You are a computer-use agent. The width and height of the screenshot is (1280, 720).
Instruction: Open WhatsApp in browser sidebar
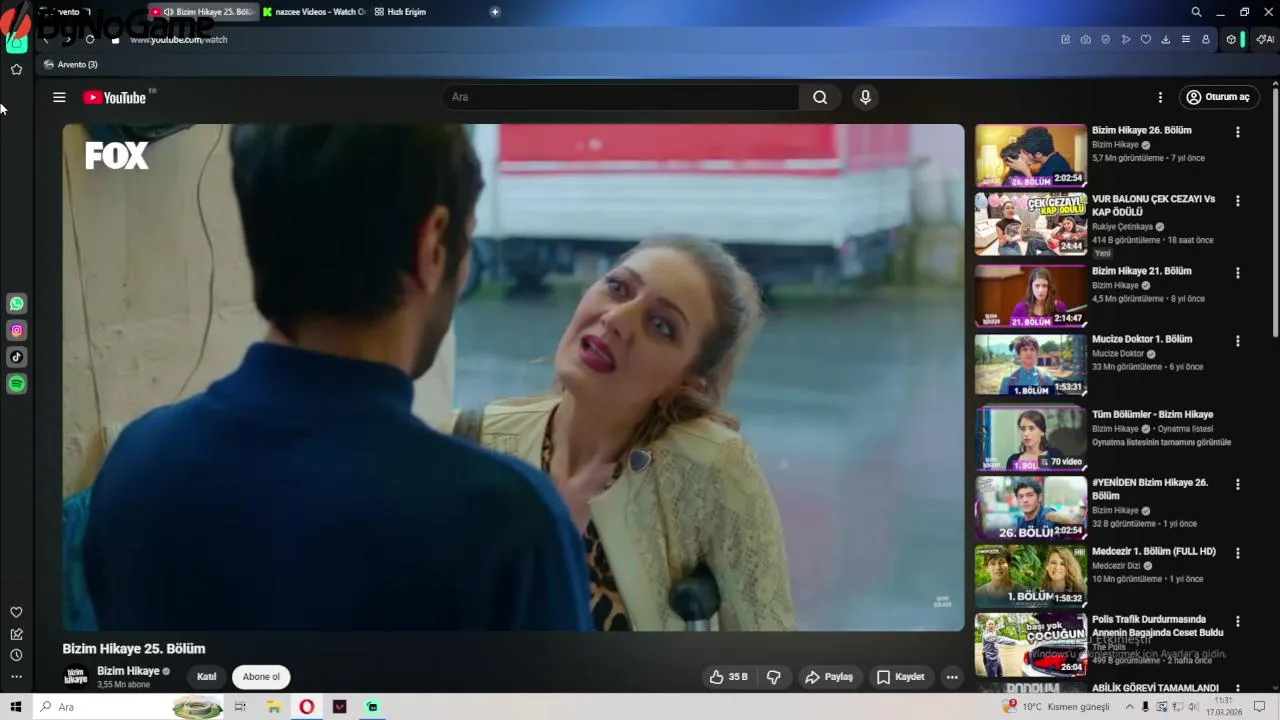(17, 303)
